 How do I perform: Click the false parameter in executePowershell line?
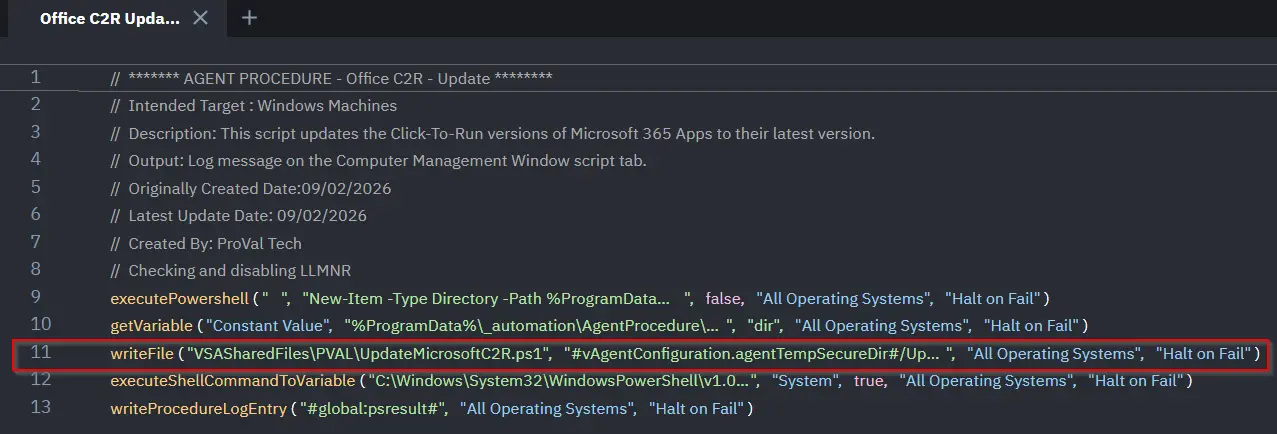[723, 299]
